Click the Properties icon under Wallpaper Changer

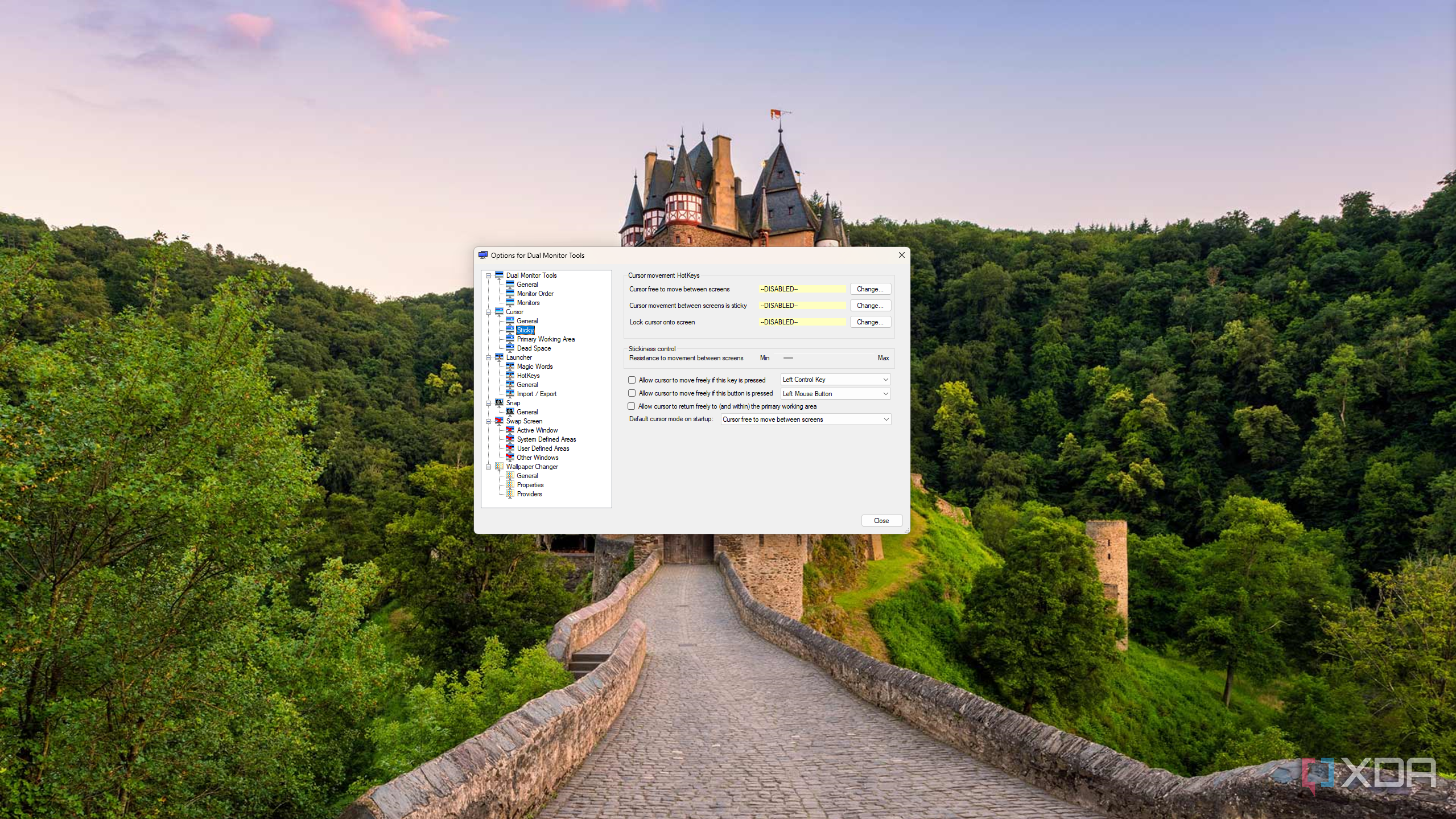[x=510, y=485]
